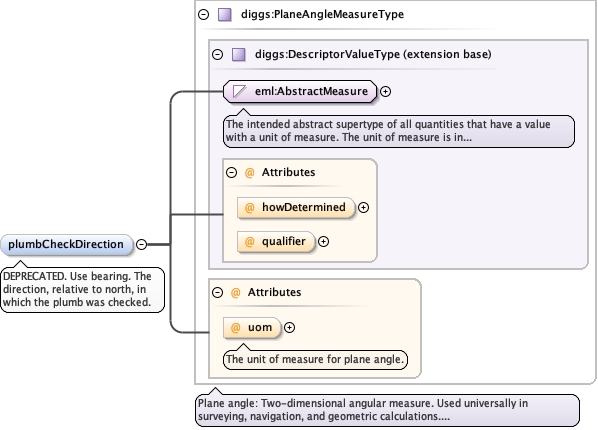Click the abstract element icon in eml:AbstractMeasure
The width and height of the screenshot is (598, 430).
tap(239, 92)
